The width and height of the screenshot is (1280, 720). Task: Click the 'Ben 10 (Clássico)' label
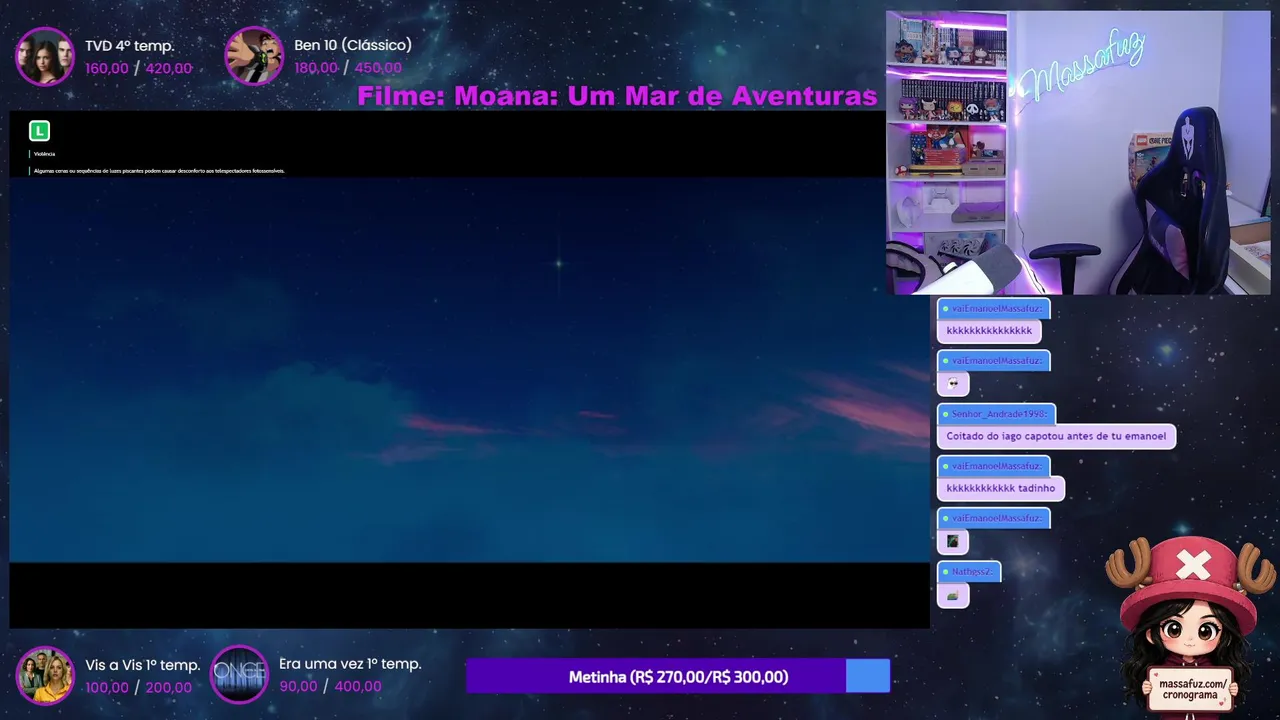[x=353, y=45]
